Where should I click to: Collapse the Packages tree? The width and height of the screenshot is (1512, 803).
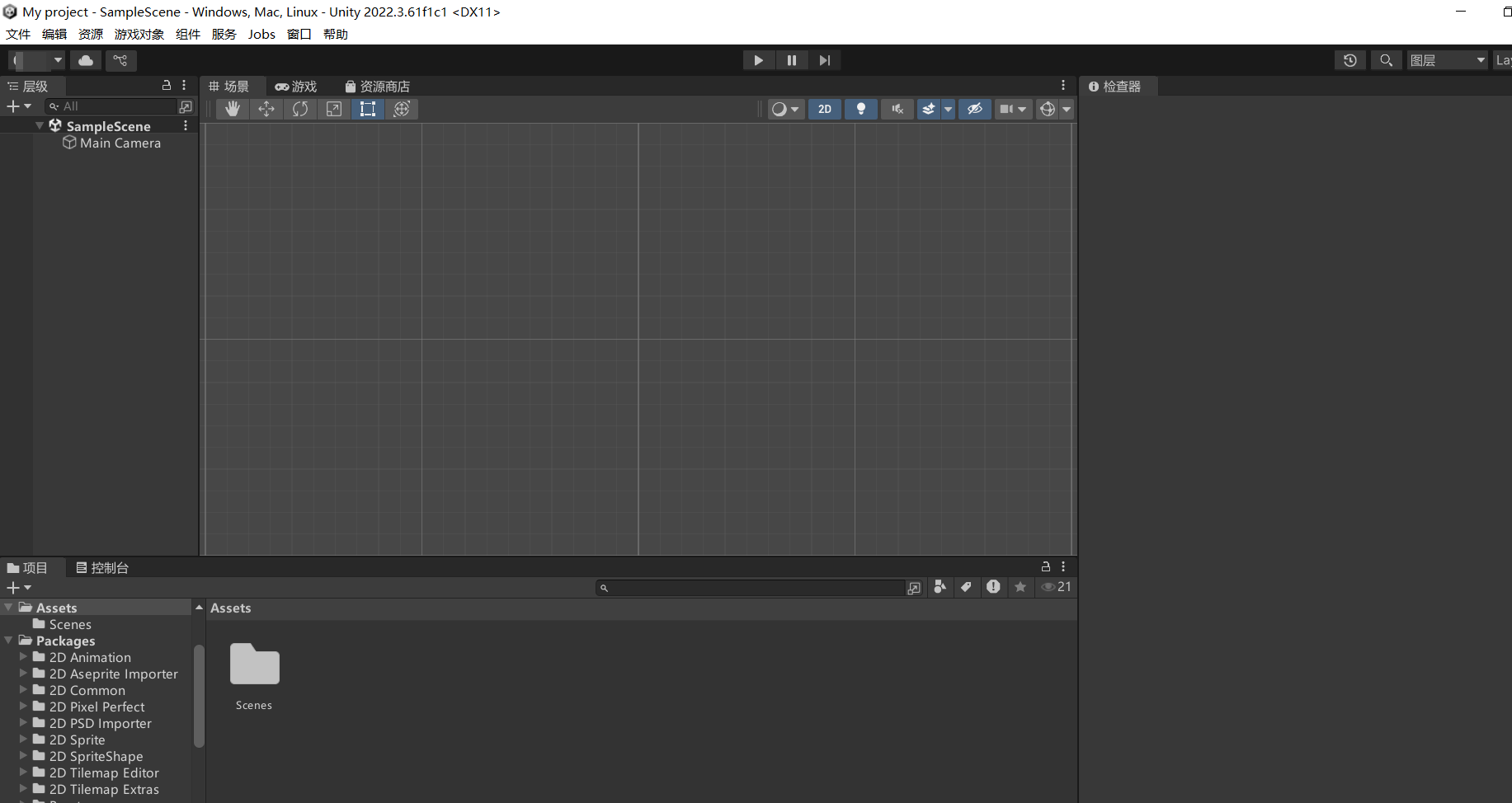point(9,640)
